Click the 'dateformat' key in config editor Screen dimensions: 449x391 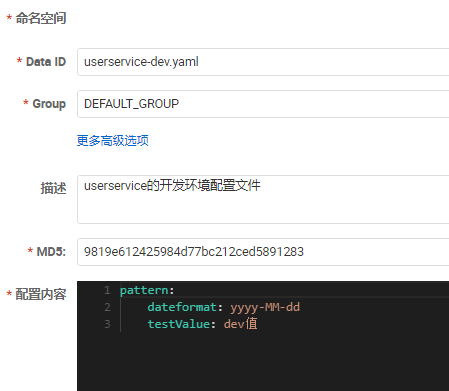(182, 307)
